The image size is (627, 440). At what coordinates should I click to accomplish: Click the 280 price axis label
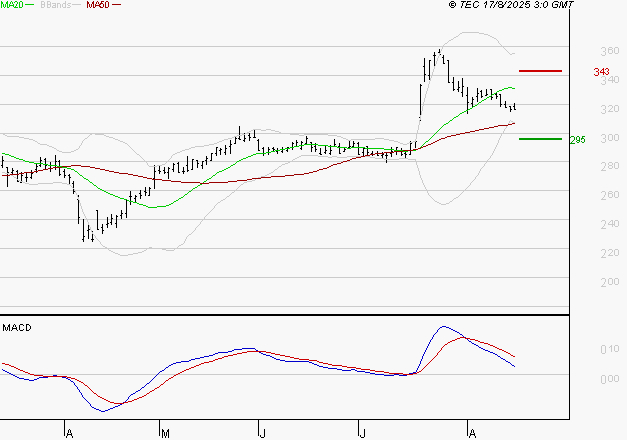click(x=610, y=166)
